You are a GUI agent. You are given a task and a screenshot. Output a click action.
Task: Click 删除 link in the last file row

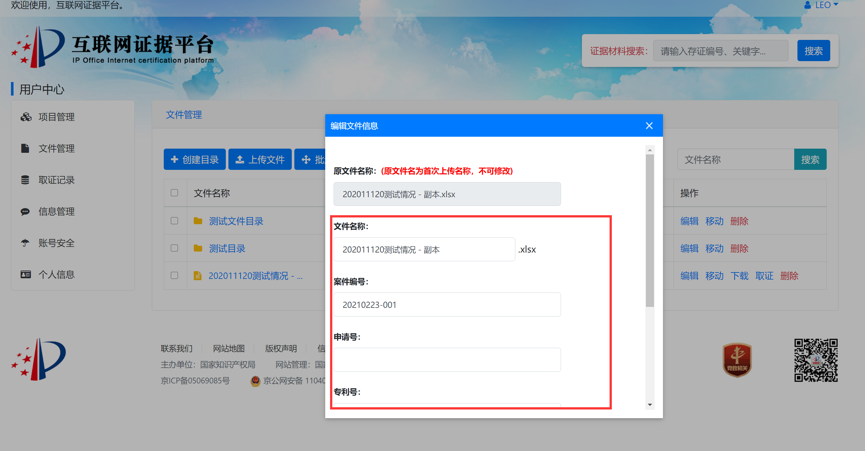pyautogui.click(x=789, y=276)
